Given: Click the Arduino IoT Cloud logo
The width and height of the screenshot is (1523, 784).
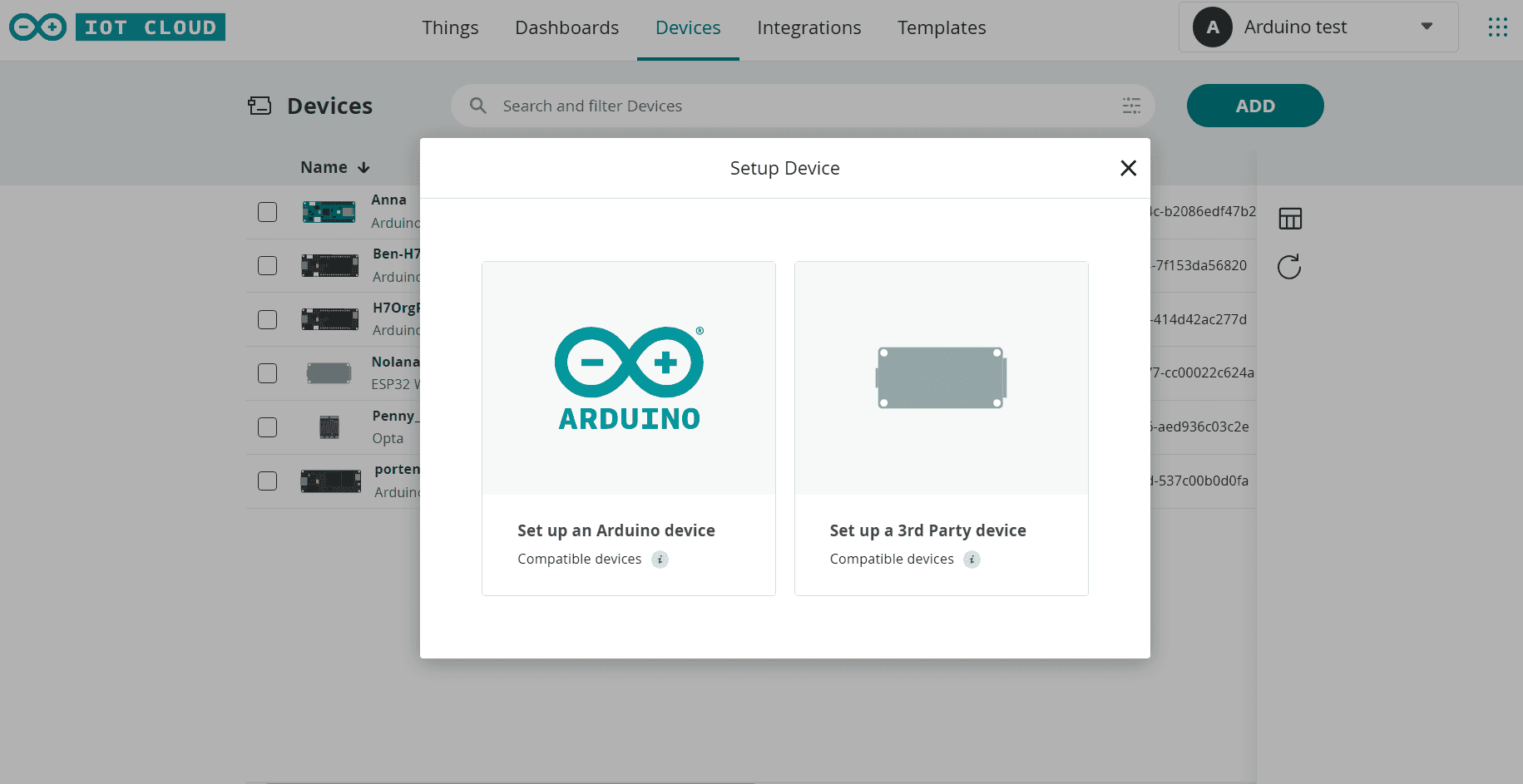Looking at the screenshot, I should [117, 27].
